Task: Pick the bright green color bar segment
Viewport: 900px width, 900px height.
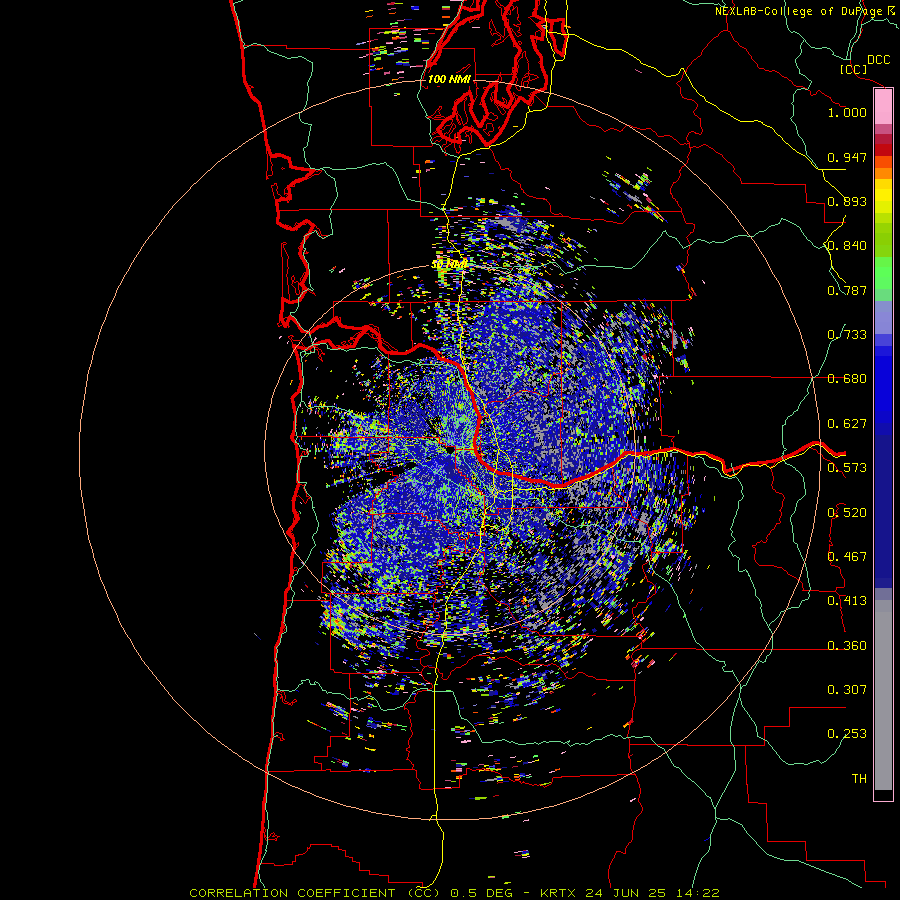Action: (x=883, y=273)
